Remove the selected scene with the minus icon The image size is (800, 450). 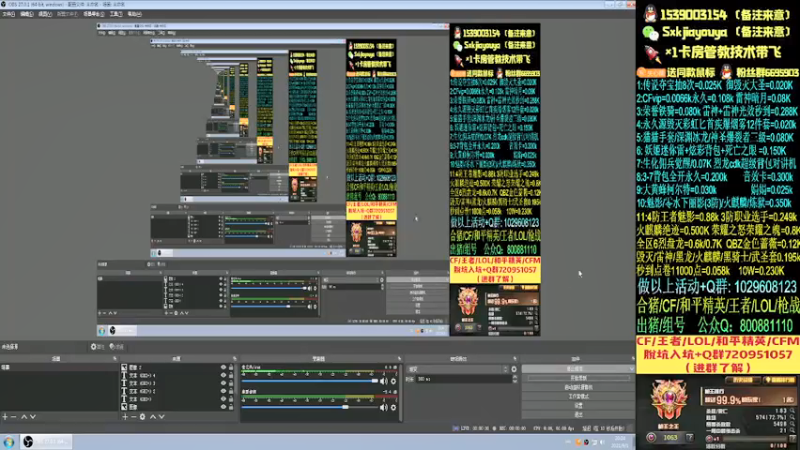tap(14, 417)
